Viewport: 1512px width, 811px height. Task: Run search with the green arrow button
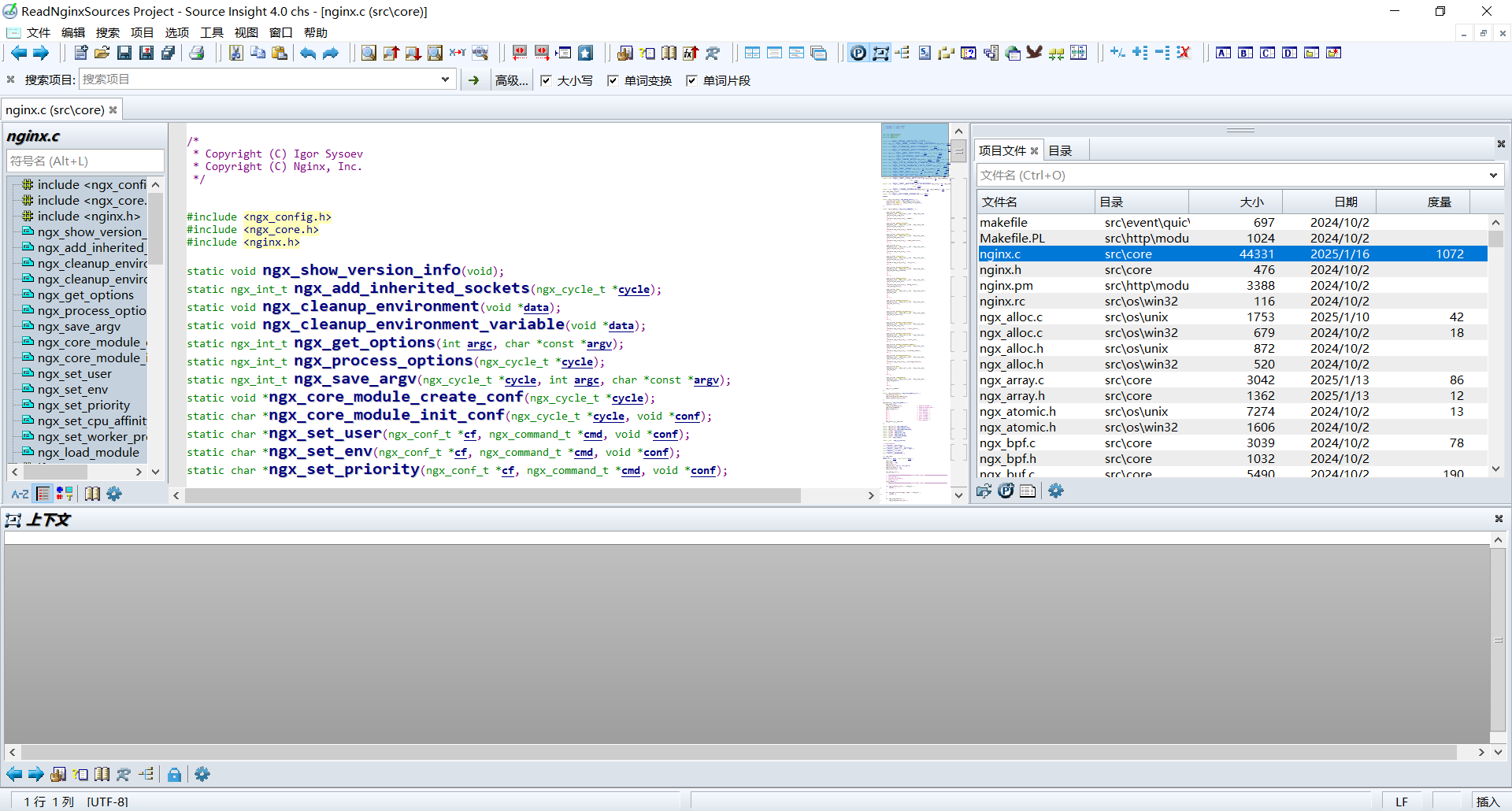coord(473,80)
